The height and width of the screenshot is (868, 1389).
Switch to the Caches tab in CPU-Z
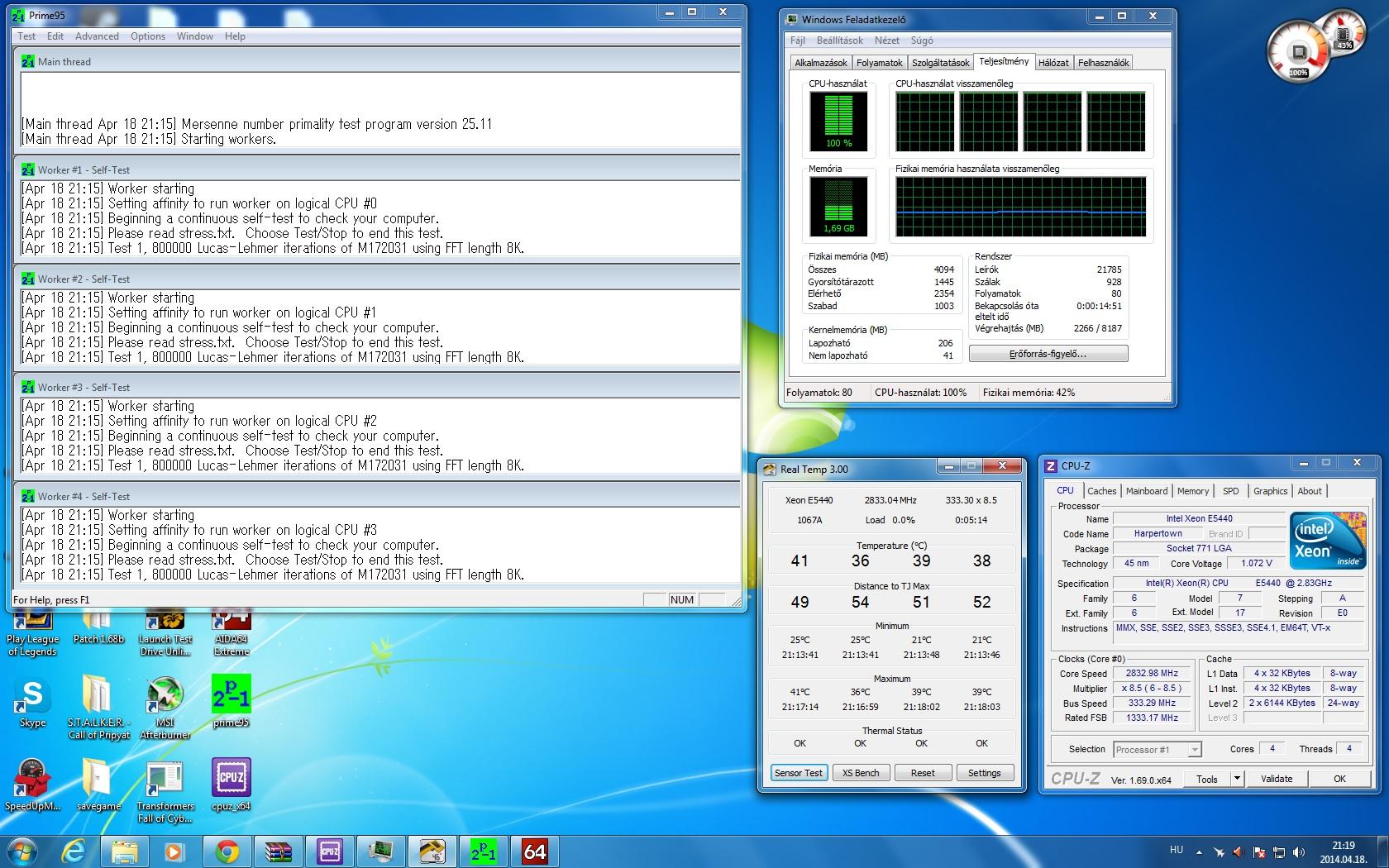(x=1101, y=491)
